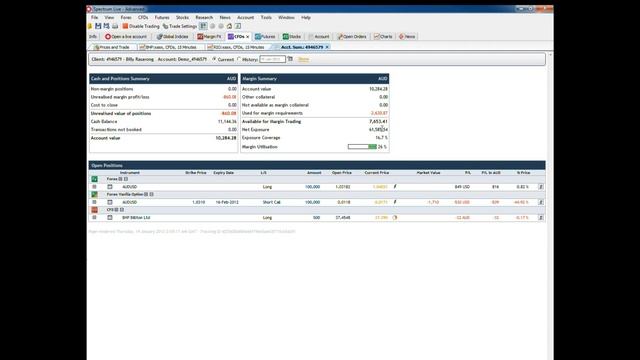This screenshot has width=640, height=360.
Task: Switch to the Charts workspace tab
Action: [383, 37]
